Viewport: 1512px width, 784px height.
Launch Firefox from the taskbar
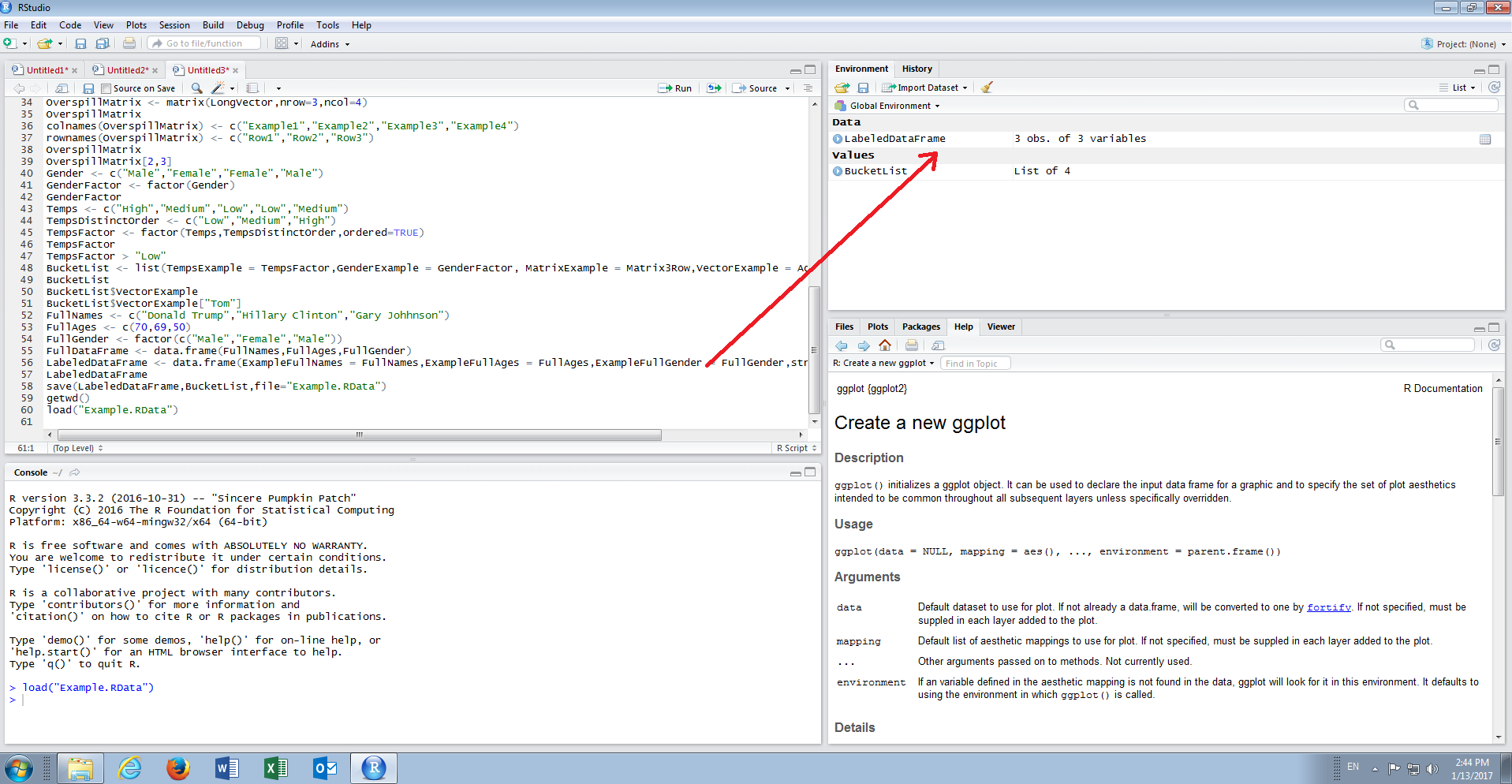pyautogui.click(x=177, y=767)
